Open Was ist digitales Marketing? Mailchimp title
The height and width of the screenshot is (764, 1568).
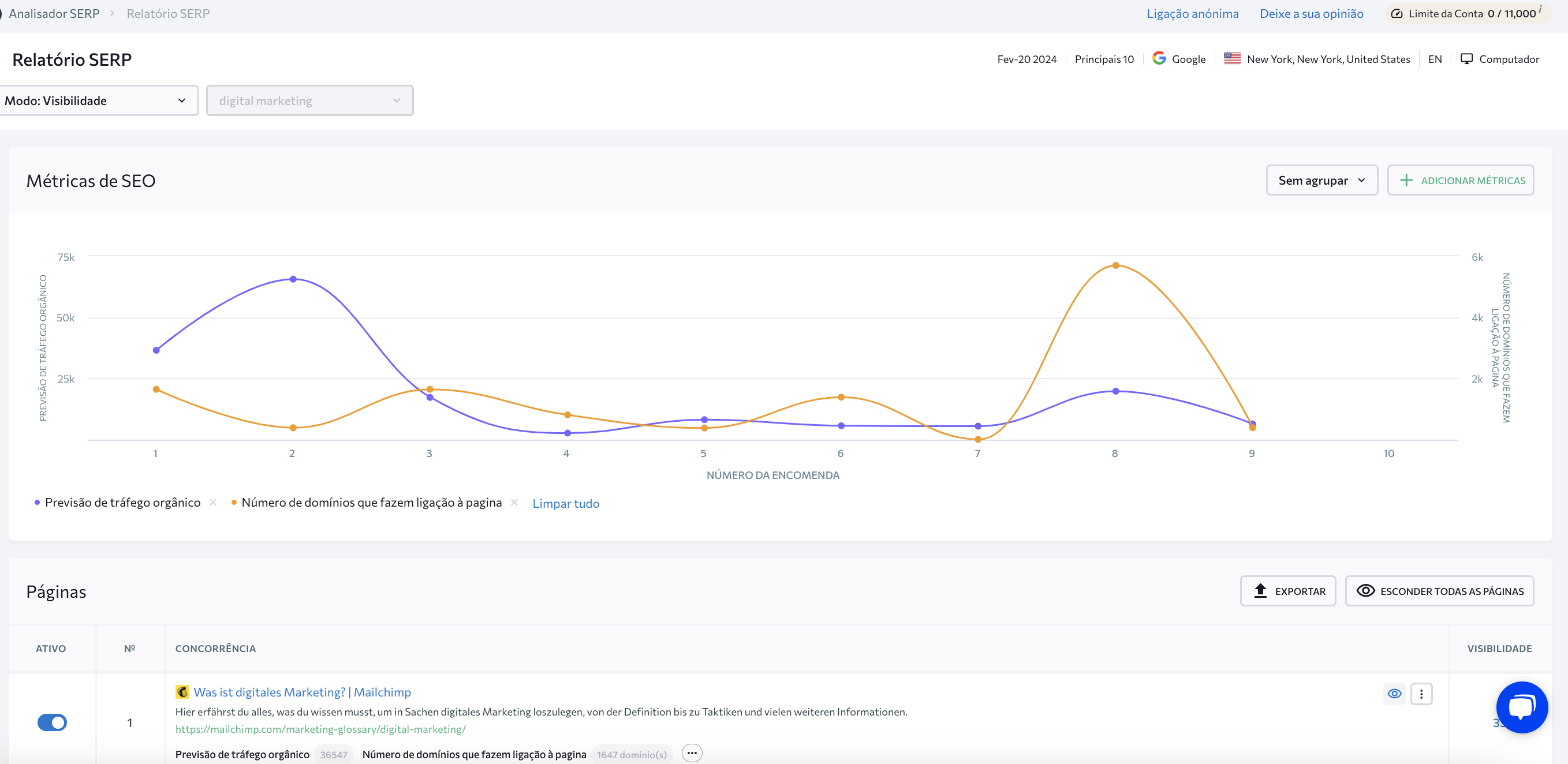[302, 692]
